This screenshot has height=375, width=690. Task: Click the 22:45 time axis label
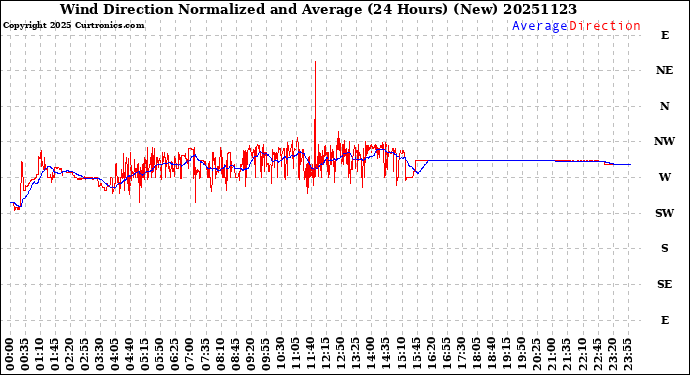pyautogui.click(x=597, y=354)
